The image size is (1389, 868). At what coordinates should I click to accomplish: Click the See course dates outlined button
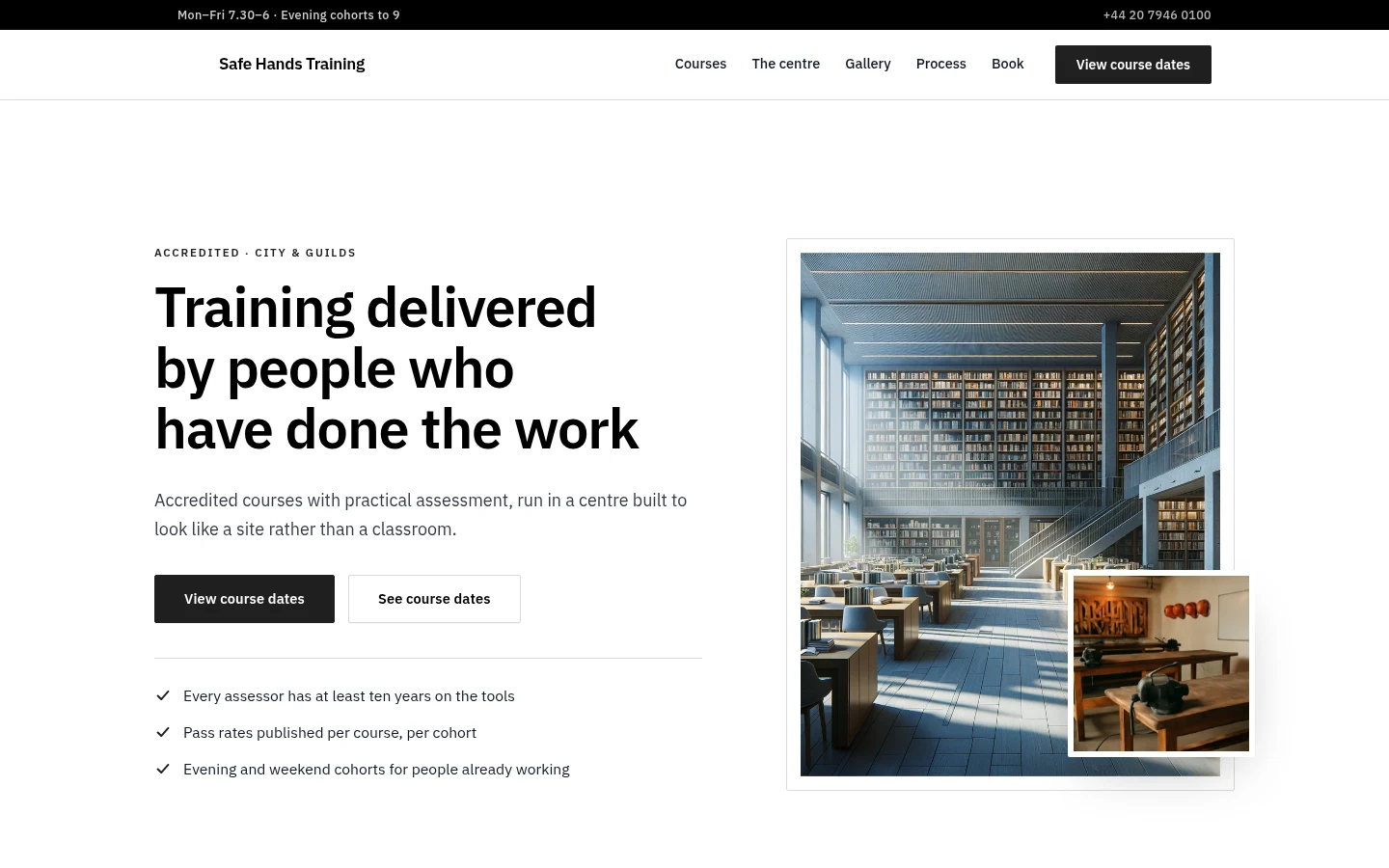pyautogui.click(x=434, y=599)
